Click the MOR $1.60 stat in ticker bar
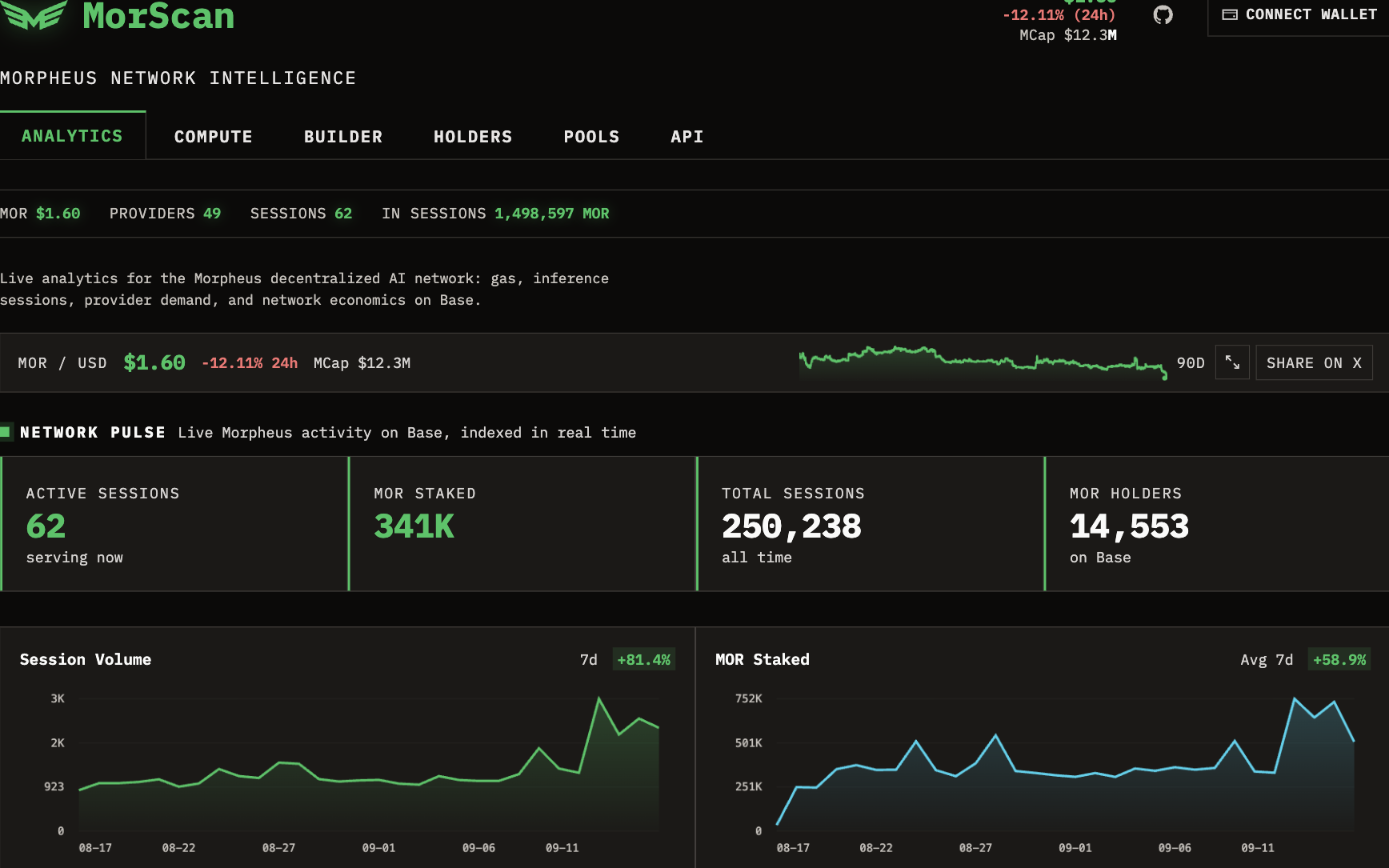The height and width of the screenshot is (868, 1389). 40,213
